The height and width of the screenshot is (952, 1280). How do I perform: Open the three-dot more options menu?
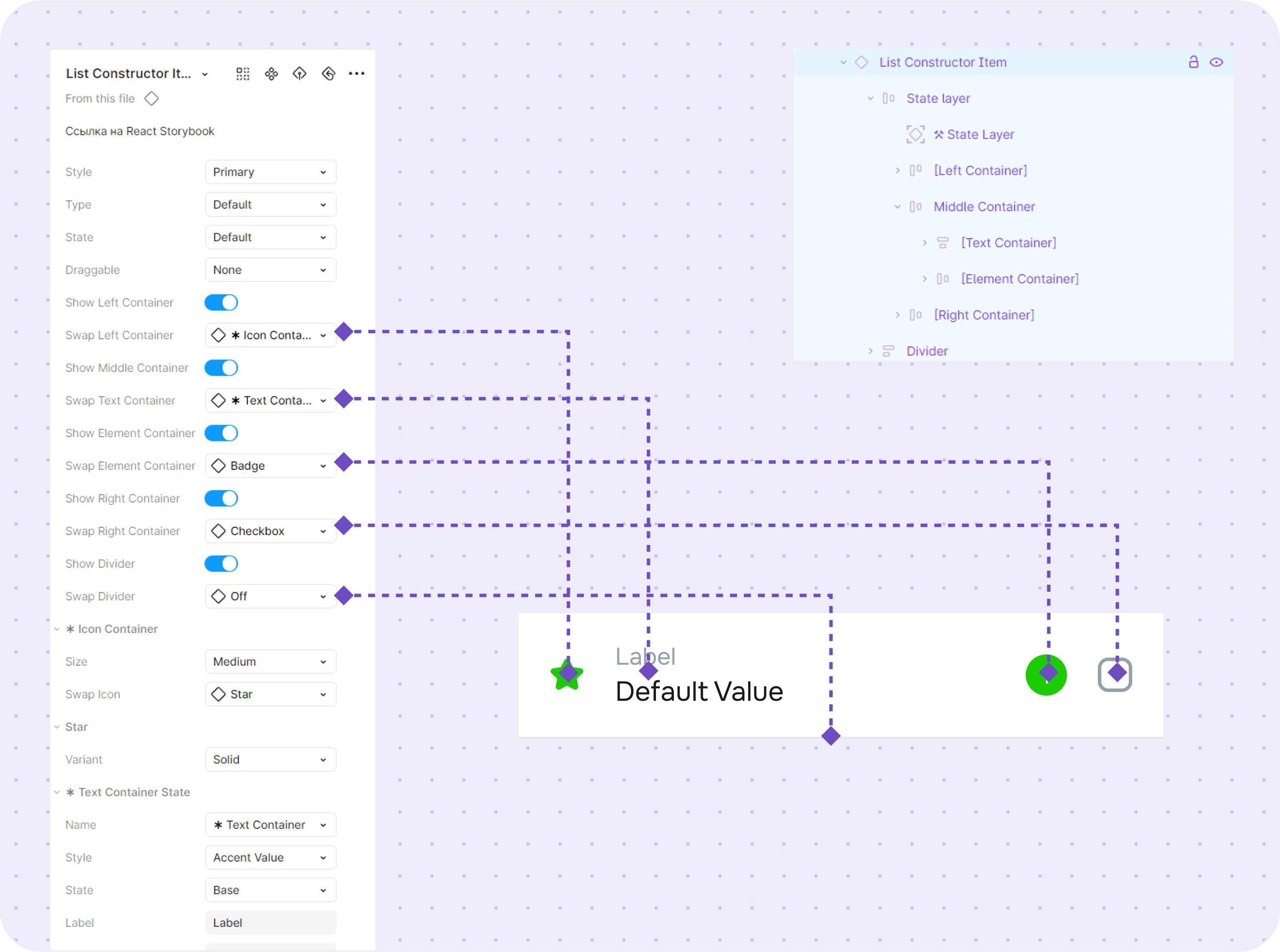tap(357, 73)
